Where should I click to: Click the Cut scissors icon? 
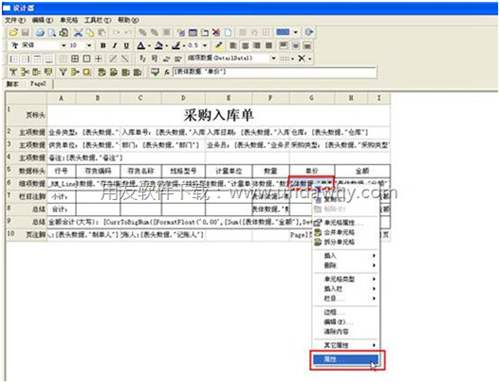pyautogui.click(x=78, y=32)
